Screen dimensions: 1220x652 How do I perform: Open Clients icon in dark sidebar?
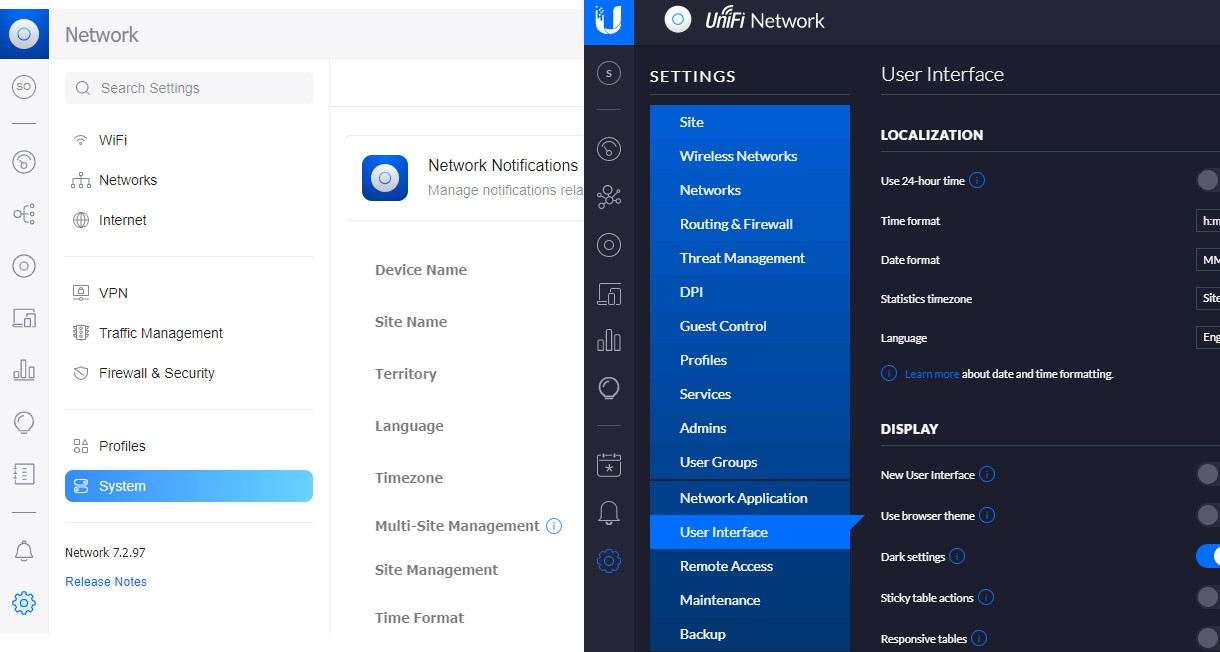click(x=609, y=293)
